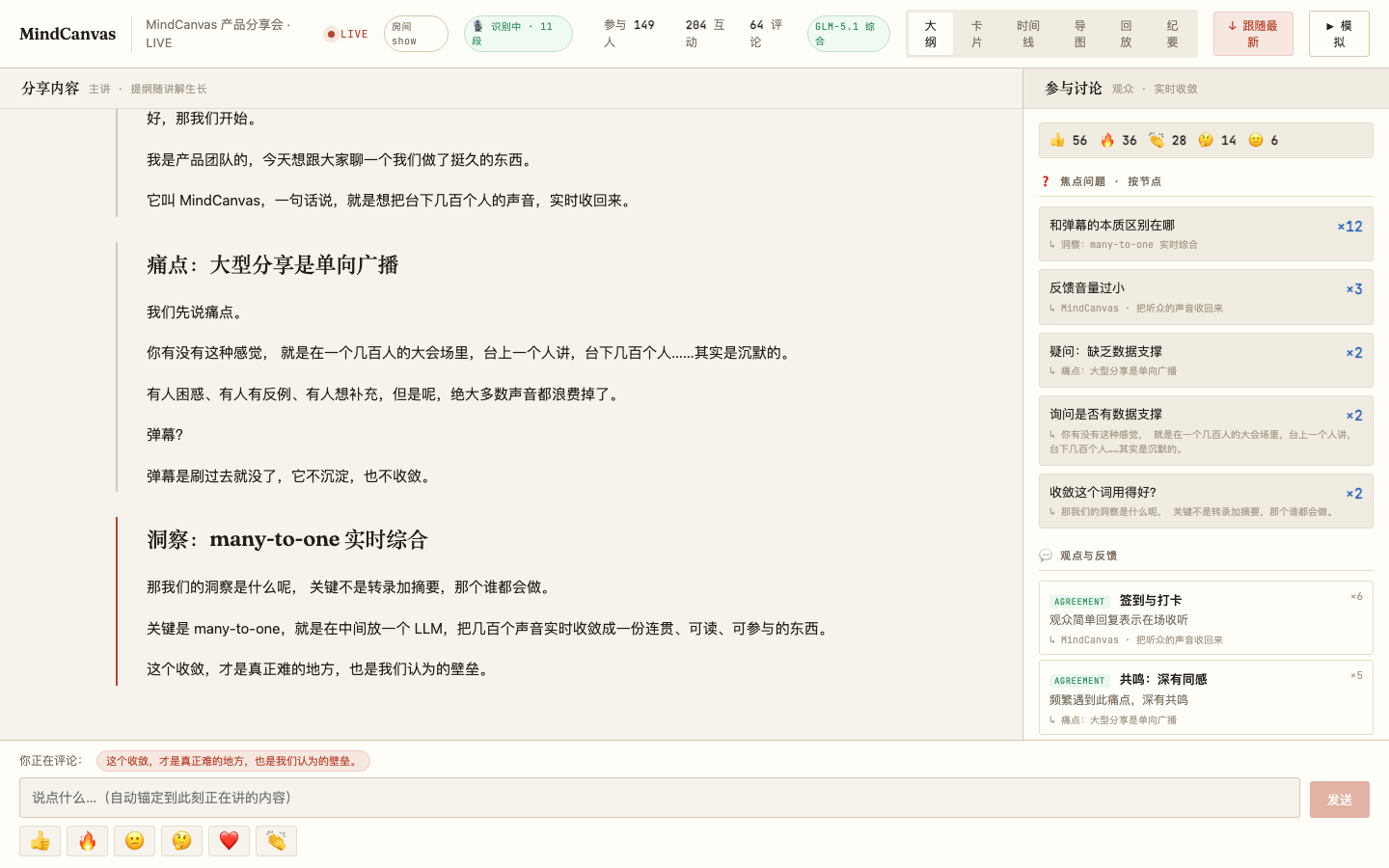Click the paragraph starting 关键是 many-to-one
The height and width of the screenshot is (868, 1389).
tap(489, 629)
